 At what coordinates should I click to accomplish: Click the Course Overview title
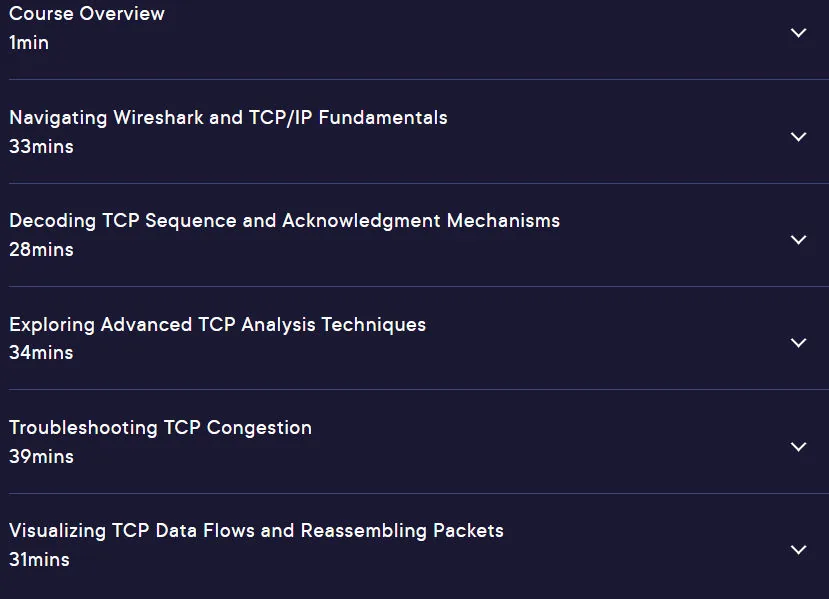[87, 14]
